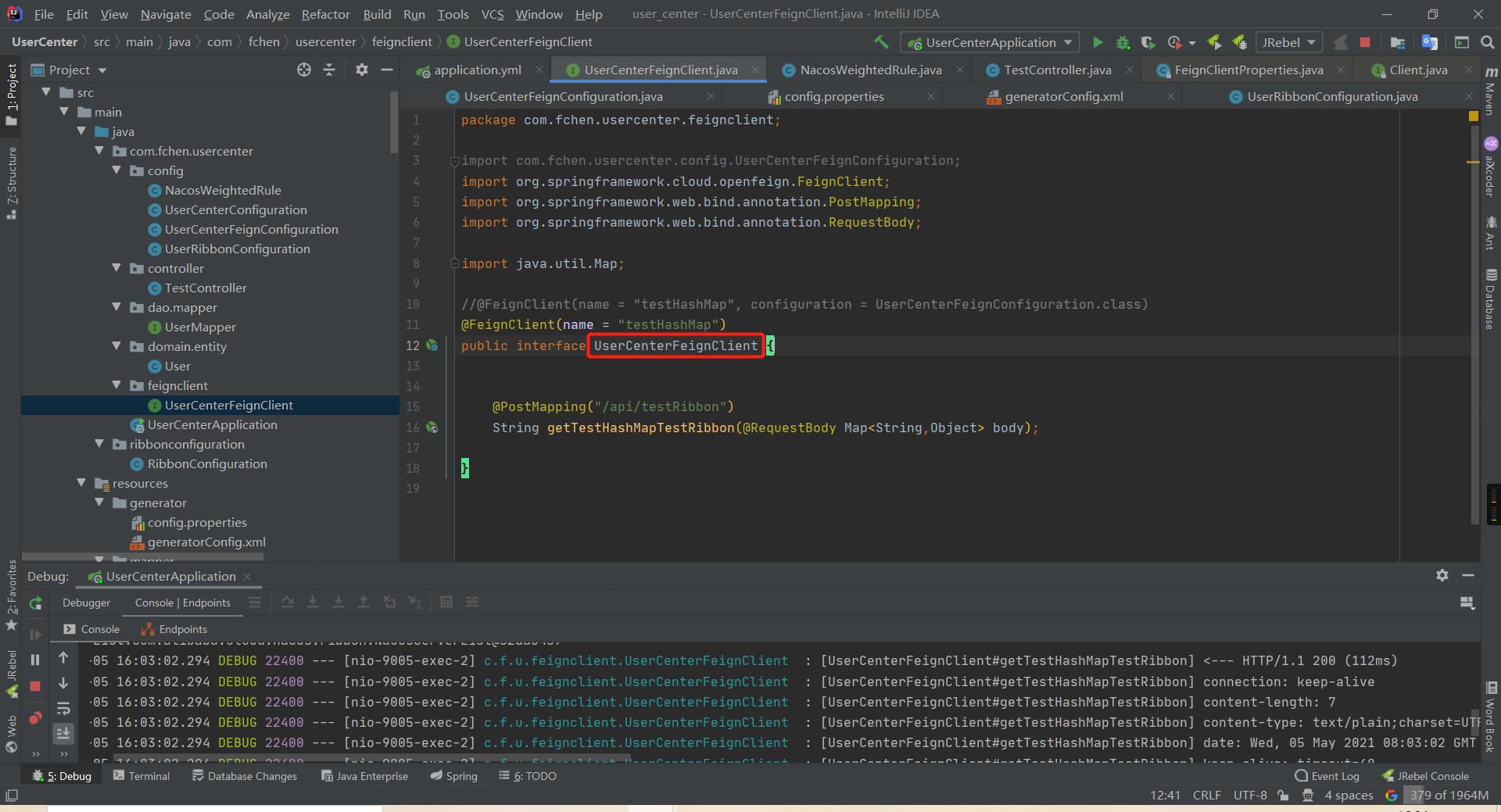Collapse the resources folder
1501x812 pixels.
(x=81, y=483)
